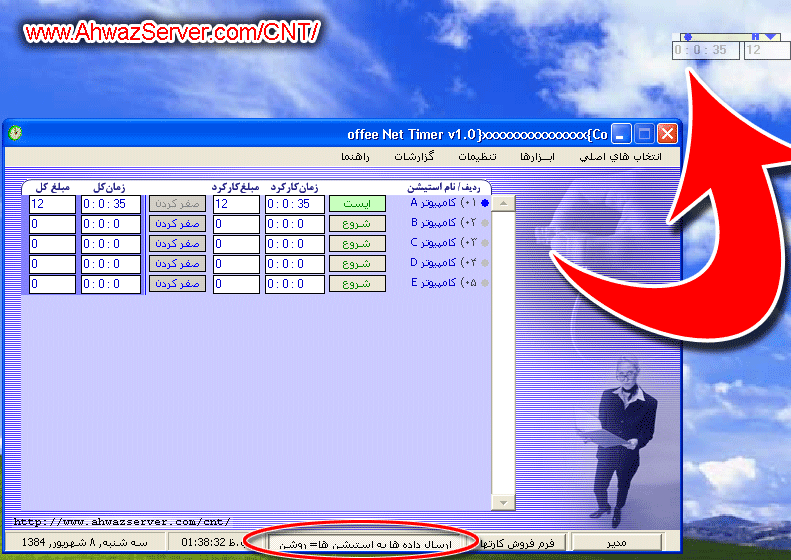Expand the blue down arrow on the mini widget
Image resolution: width=791 pixels, height=560 pixels.
click(x=770, y=37)
